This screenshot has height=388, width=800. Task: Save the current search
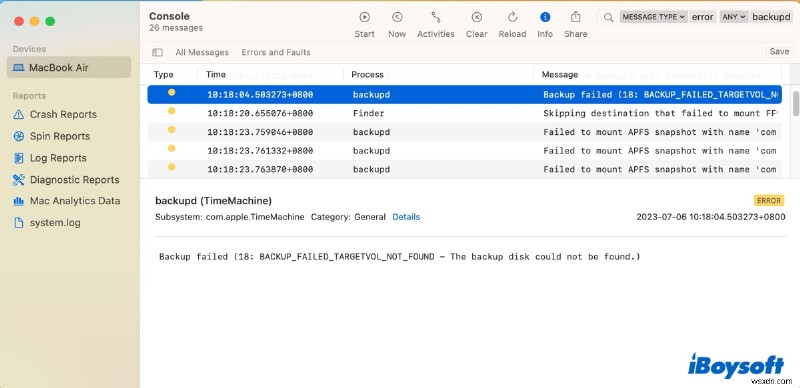coord(779,52)
